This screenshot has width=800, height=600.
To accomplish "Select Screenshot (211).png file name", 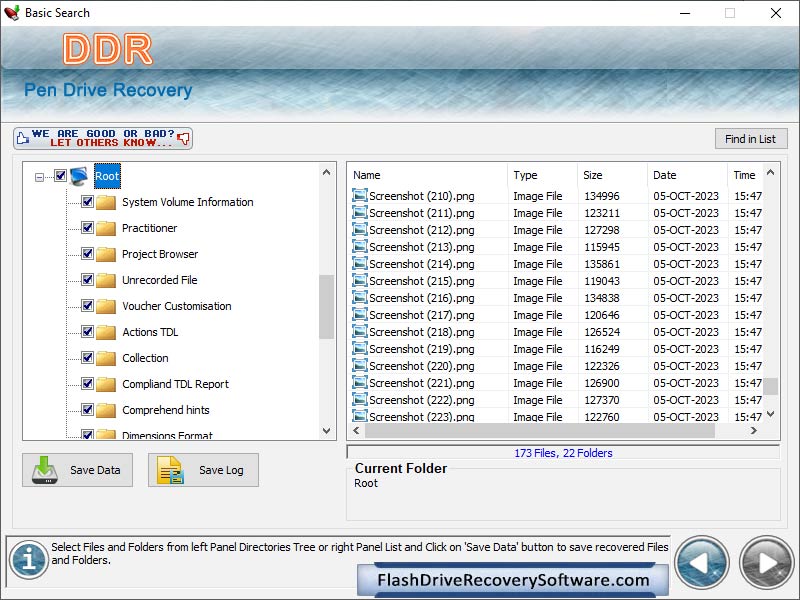I will tap(421, 213).
